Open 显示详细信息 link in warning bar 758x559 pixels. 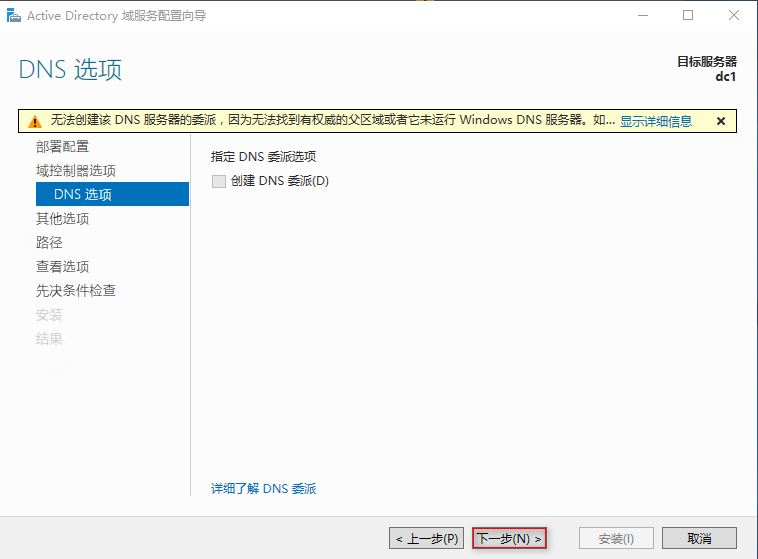click(655, 121)
